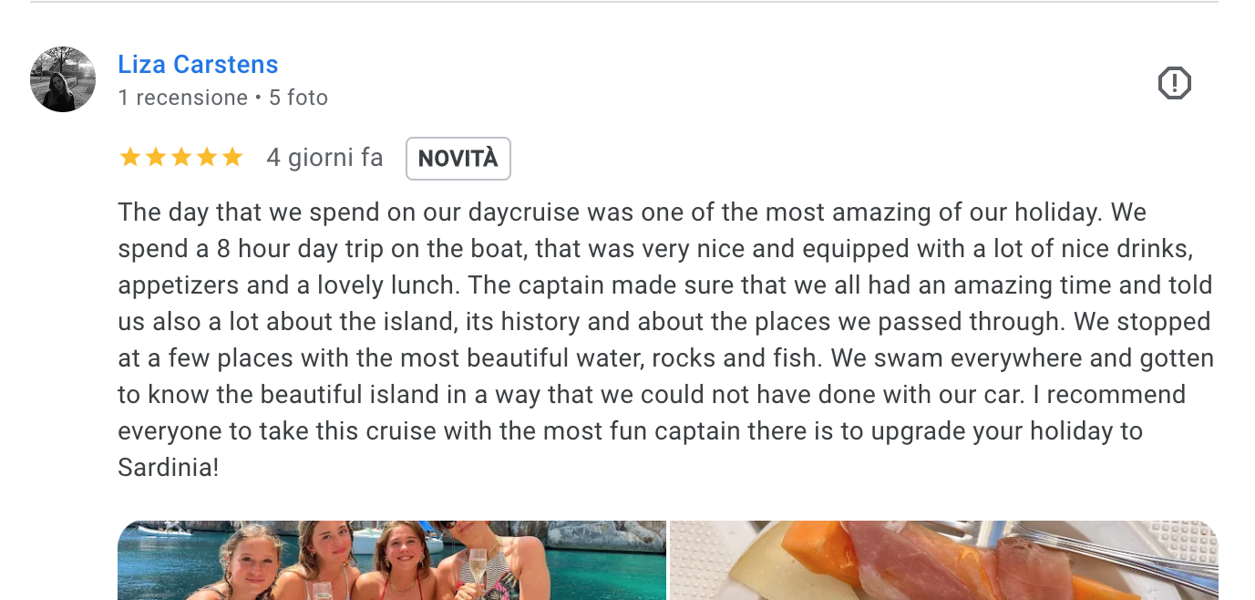
Task: Click the review's opening words "The day"
Action: click(x=154, y=213)
